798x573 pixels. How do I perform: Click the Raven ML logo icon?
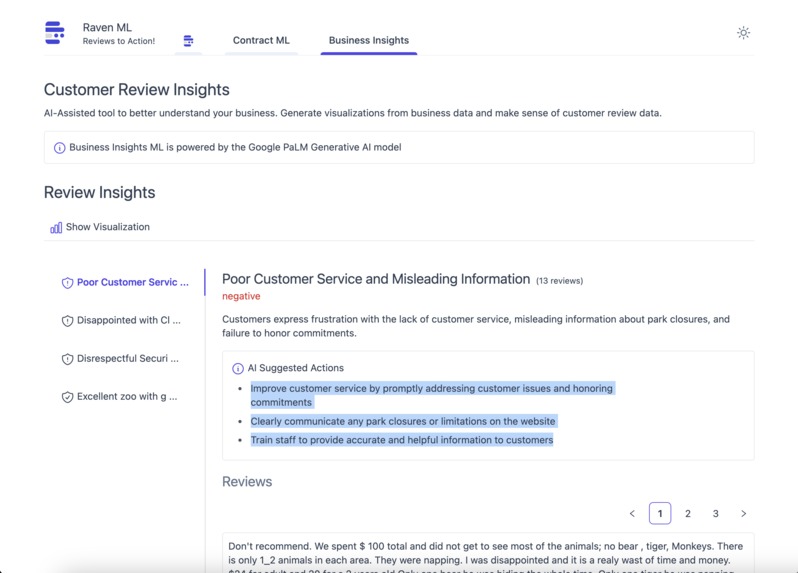[x=54, y=33]
